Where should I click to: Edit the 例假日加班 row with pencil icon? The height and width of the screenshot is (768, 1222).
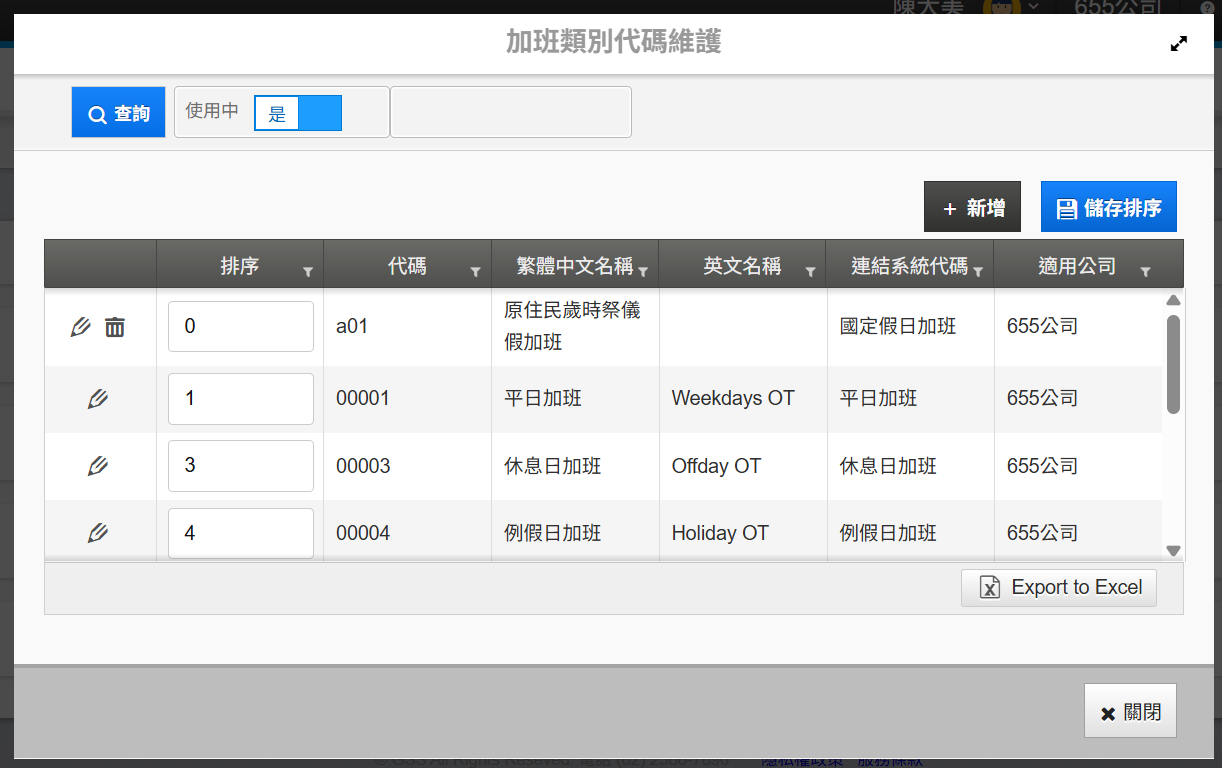[98, 533]
